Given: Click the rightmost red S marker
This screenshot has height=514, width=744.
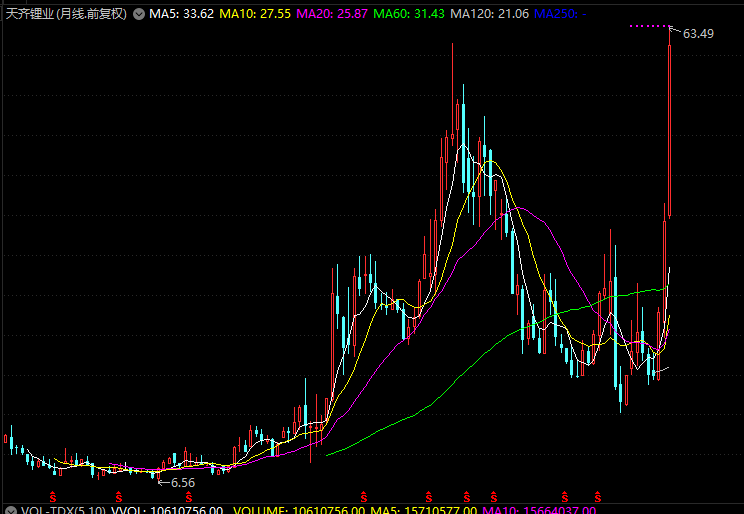Looking at the screenshot, I should (x=598, y=496).
